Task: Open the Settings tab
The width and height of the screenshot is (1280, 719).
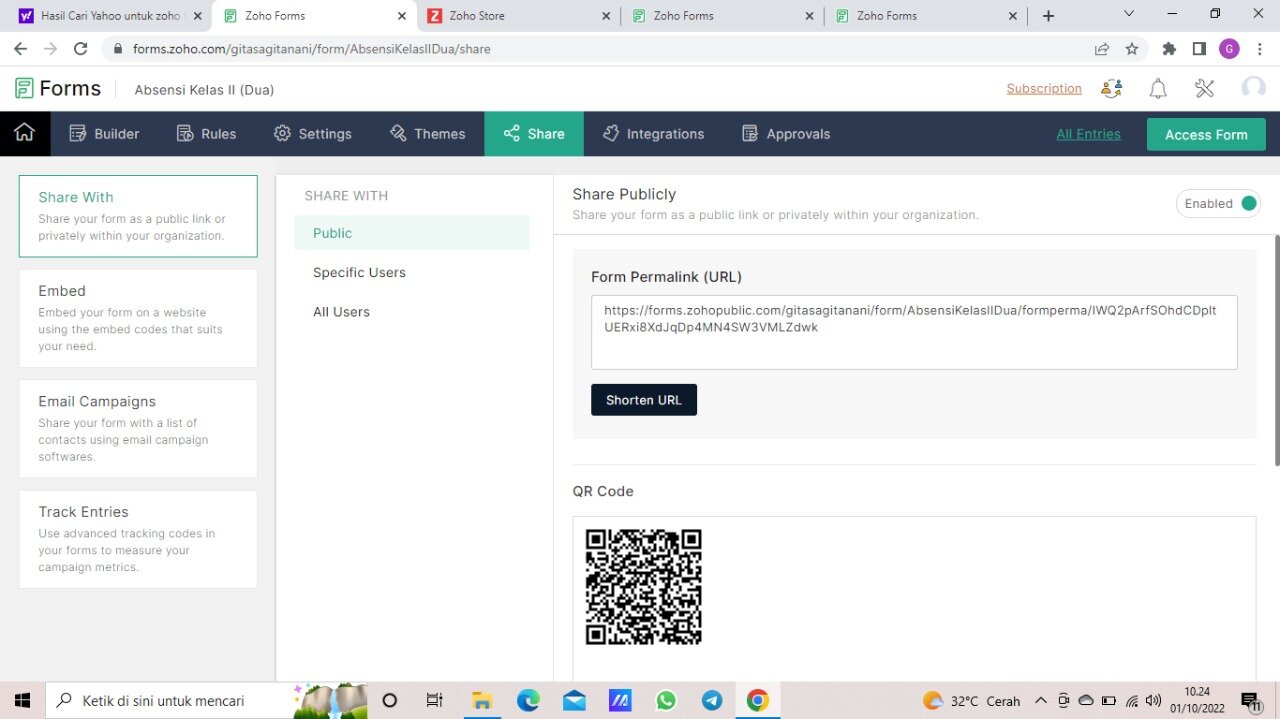Action: (313, 134)
